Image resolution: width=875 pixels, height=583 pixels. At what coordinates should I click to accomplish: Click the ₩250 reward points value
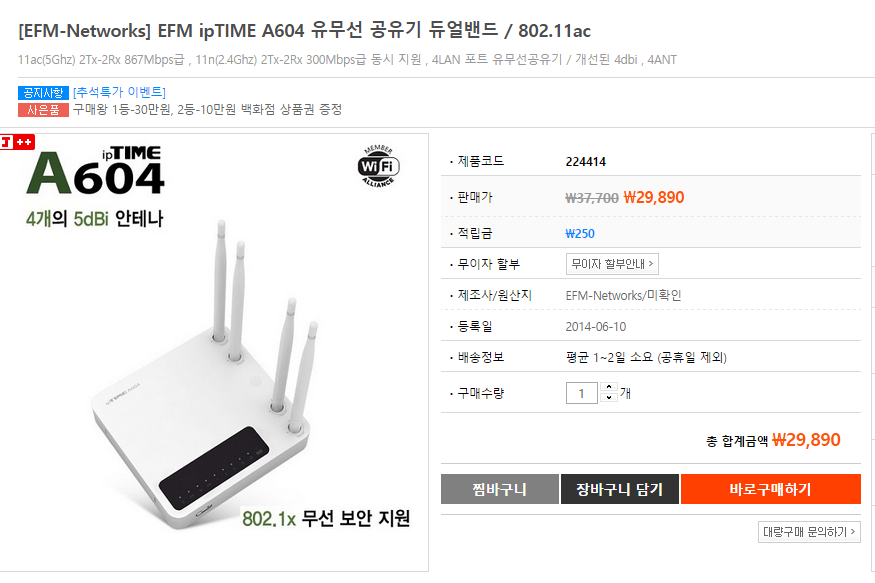(580, 234)
